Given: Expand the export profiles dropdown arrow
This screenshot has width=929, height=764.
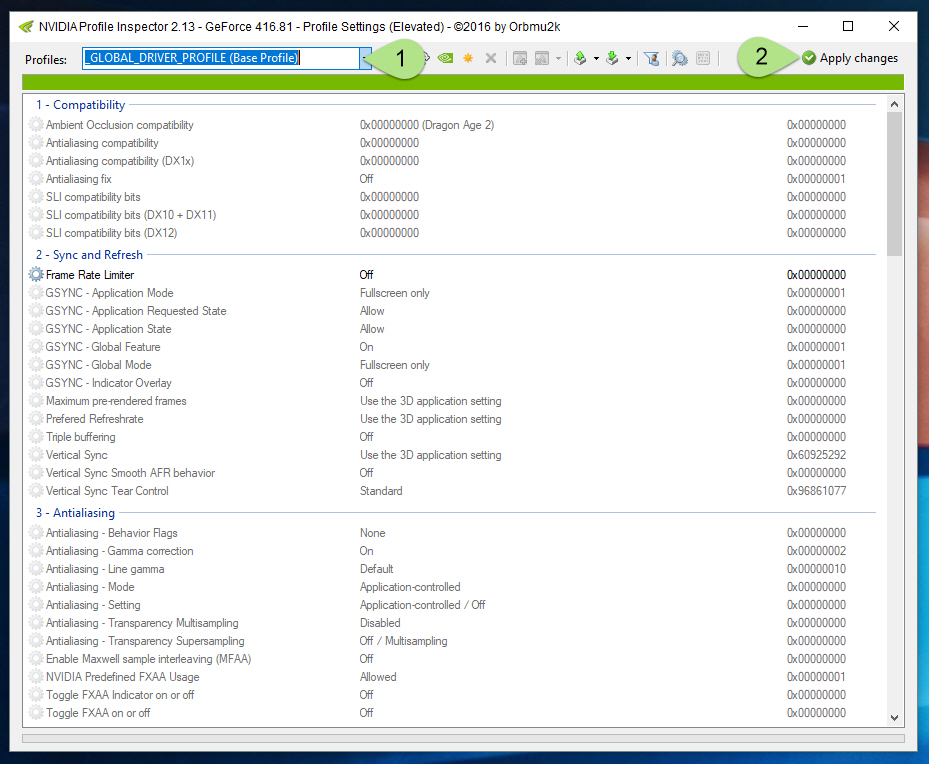Looking at the screenshot, I should point(596,58).
